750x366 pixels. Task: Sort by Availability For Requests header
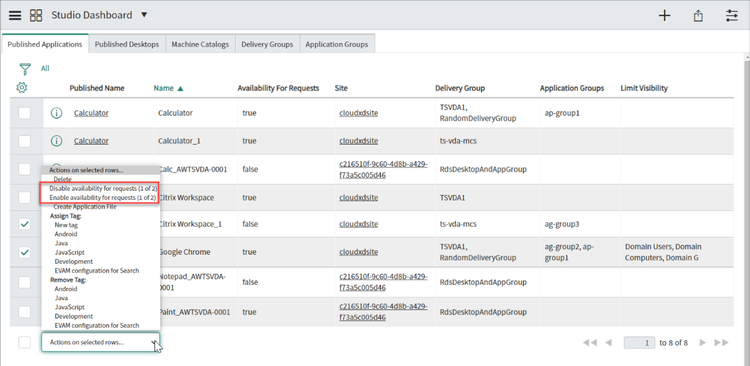pos(278,88)
